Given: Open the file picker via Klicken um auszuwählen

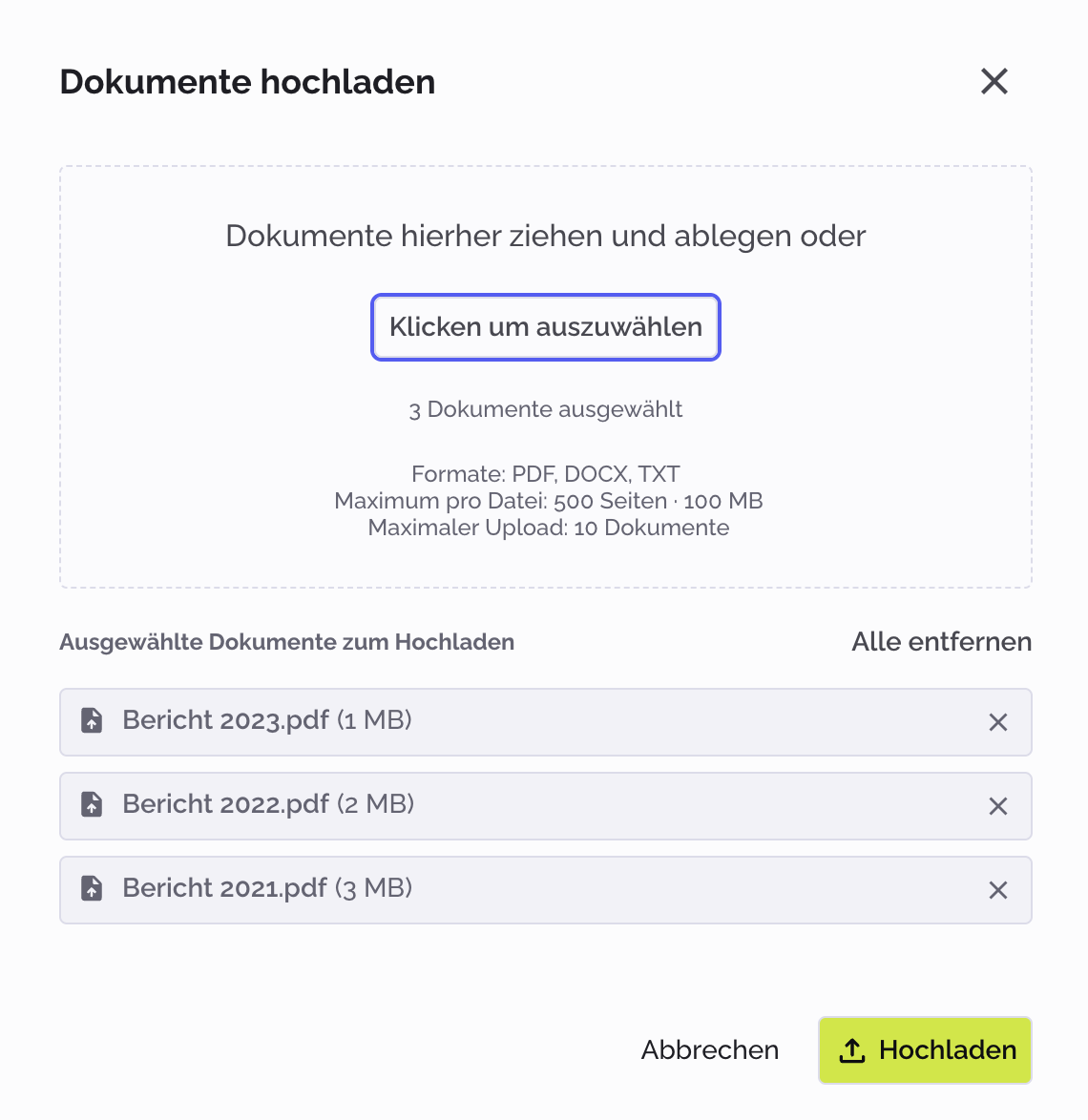Looking at the screenshot, I should [x=545, y=327].
